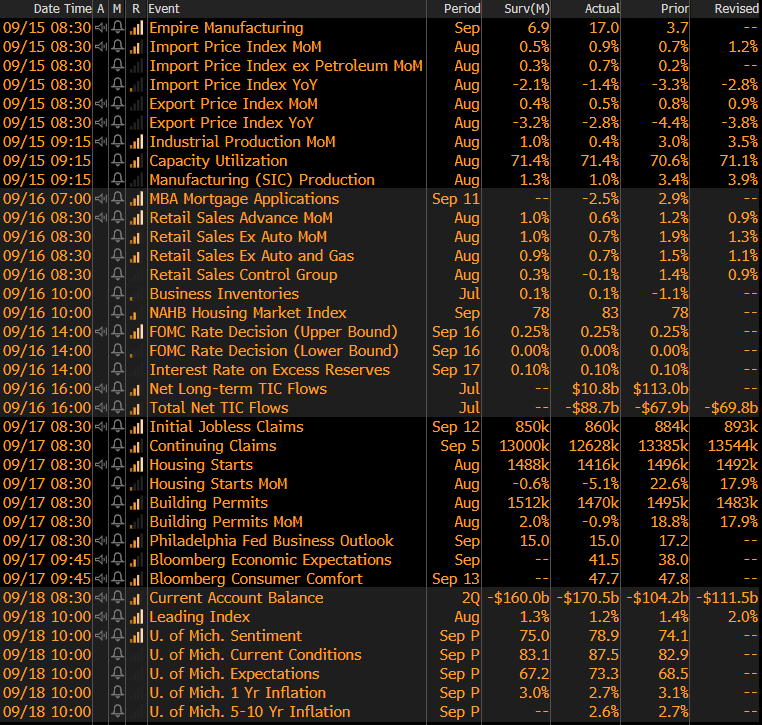Click the bell icon for Interest Rate on Excess Reserves

[x=117, y=370]
